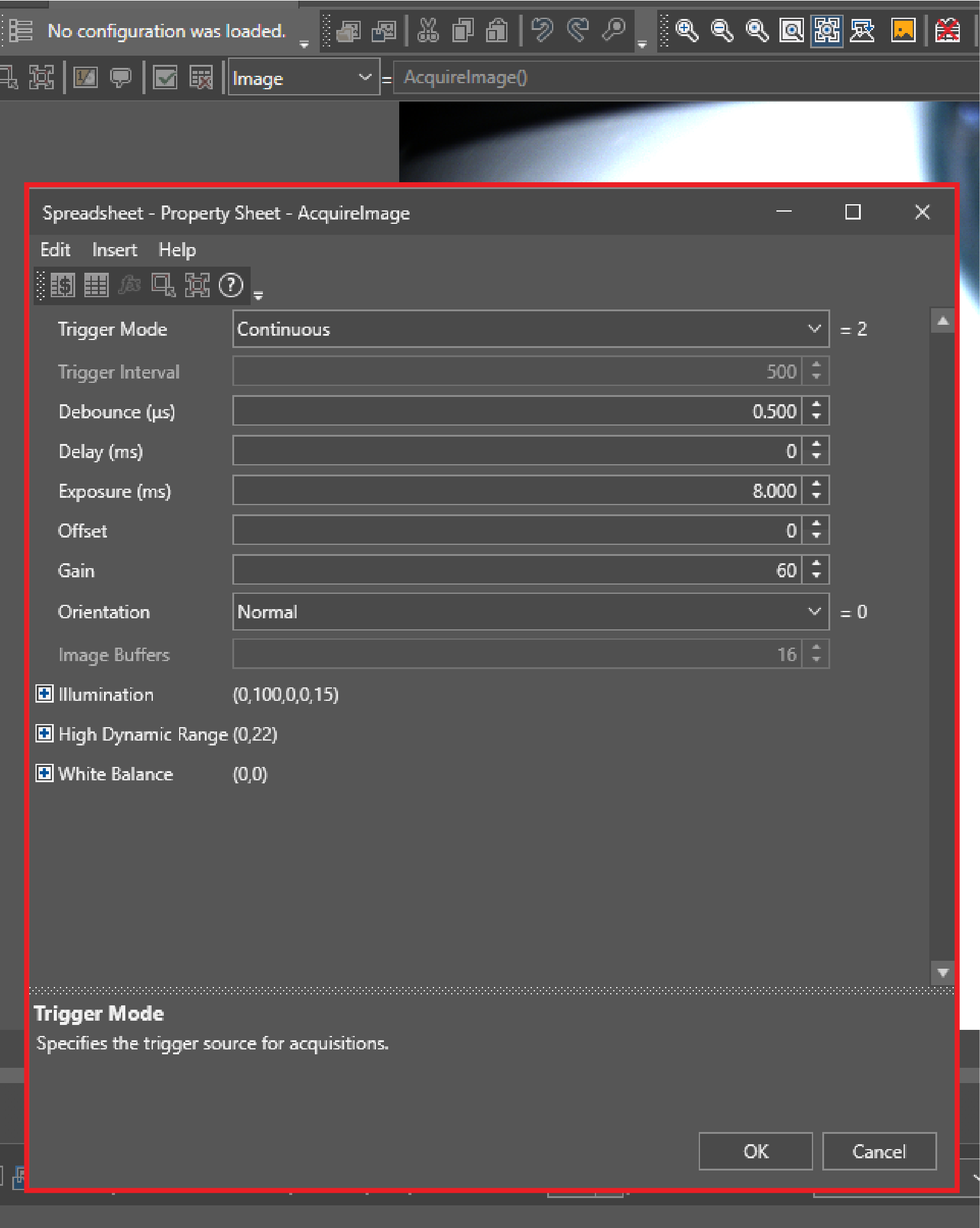Expand the Illumination property group

[44, 694]
